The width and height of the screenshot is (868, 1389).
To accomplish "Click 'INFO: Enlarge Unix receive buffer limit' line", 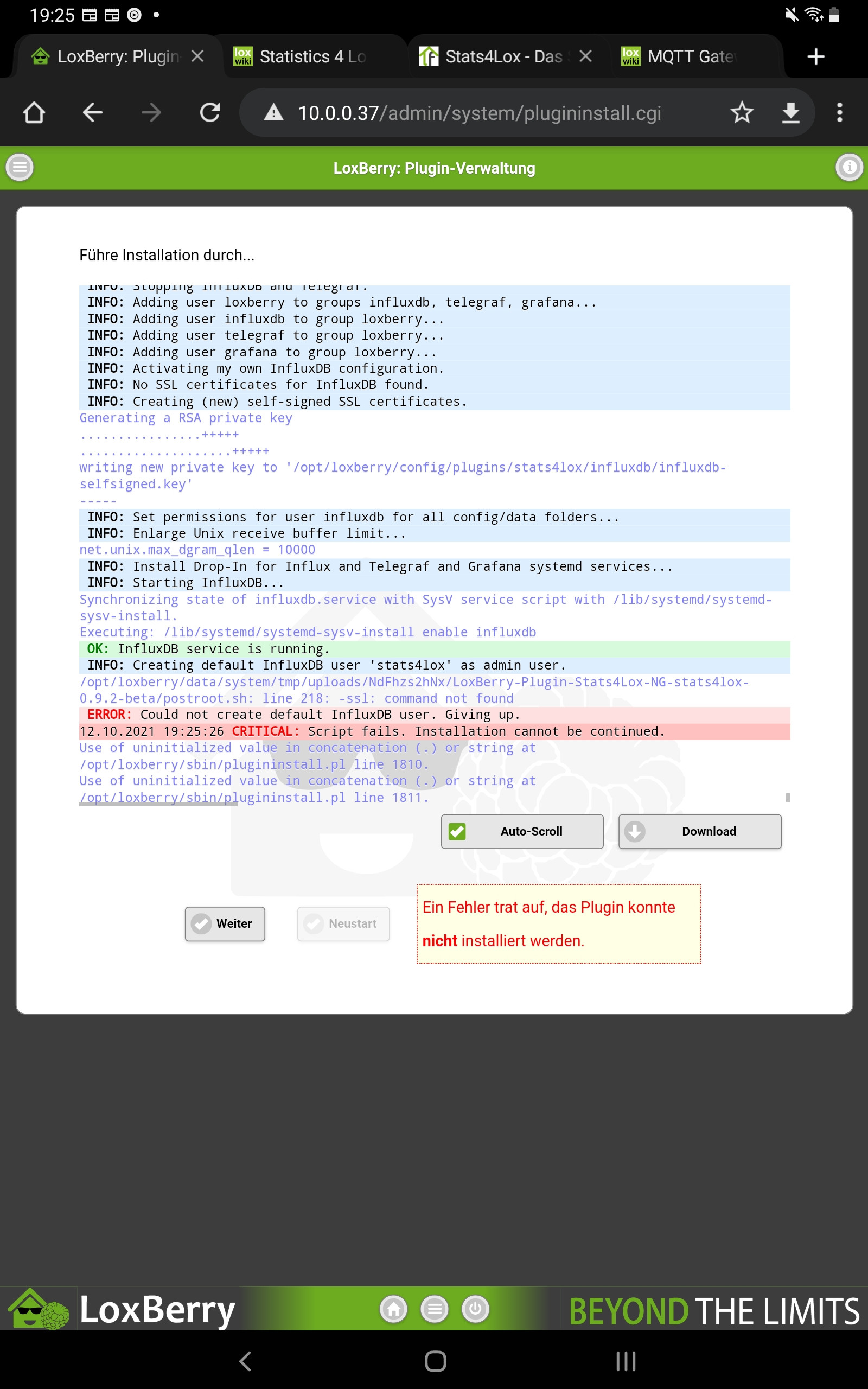I will (435, 533).
